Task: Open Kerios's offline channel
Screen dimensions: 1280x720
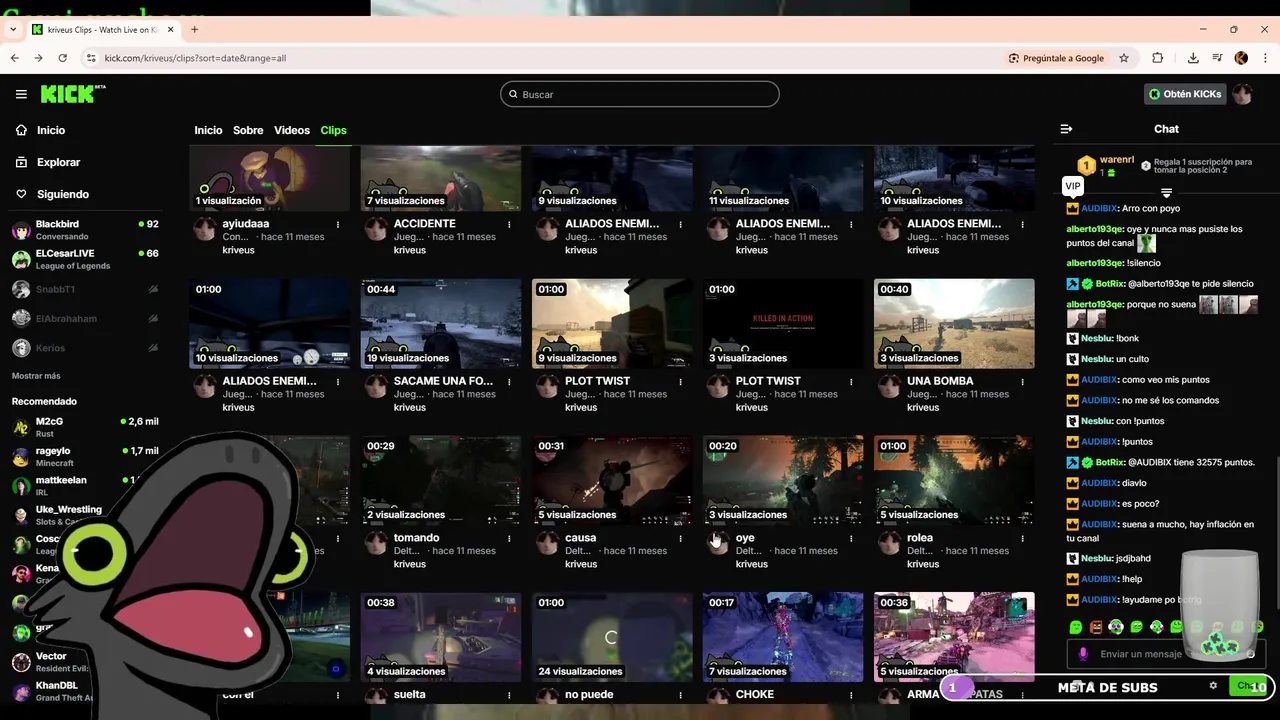Action: tap(85, 348)
